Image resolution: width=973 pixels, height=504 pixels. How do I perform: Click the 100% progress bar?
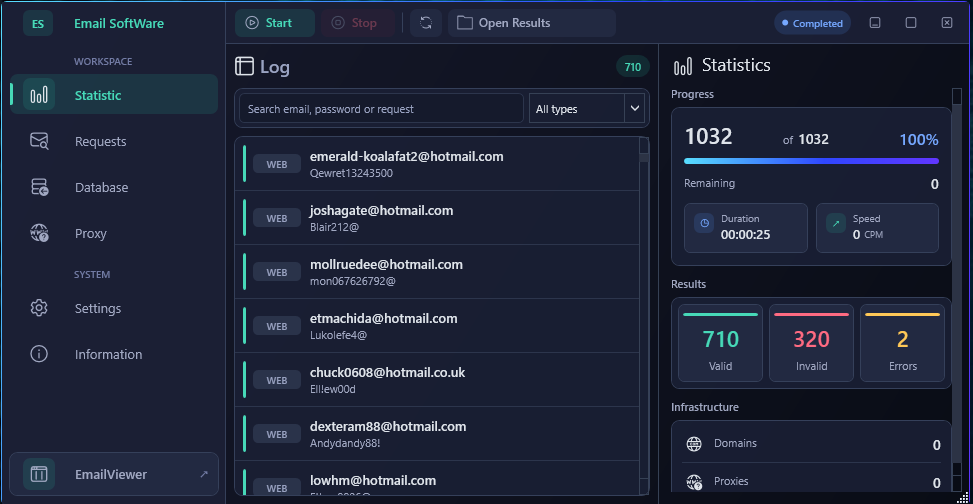[811, 161]
